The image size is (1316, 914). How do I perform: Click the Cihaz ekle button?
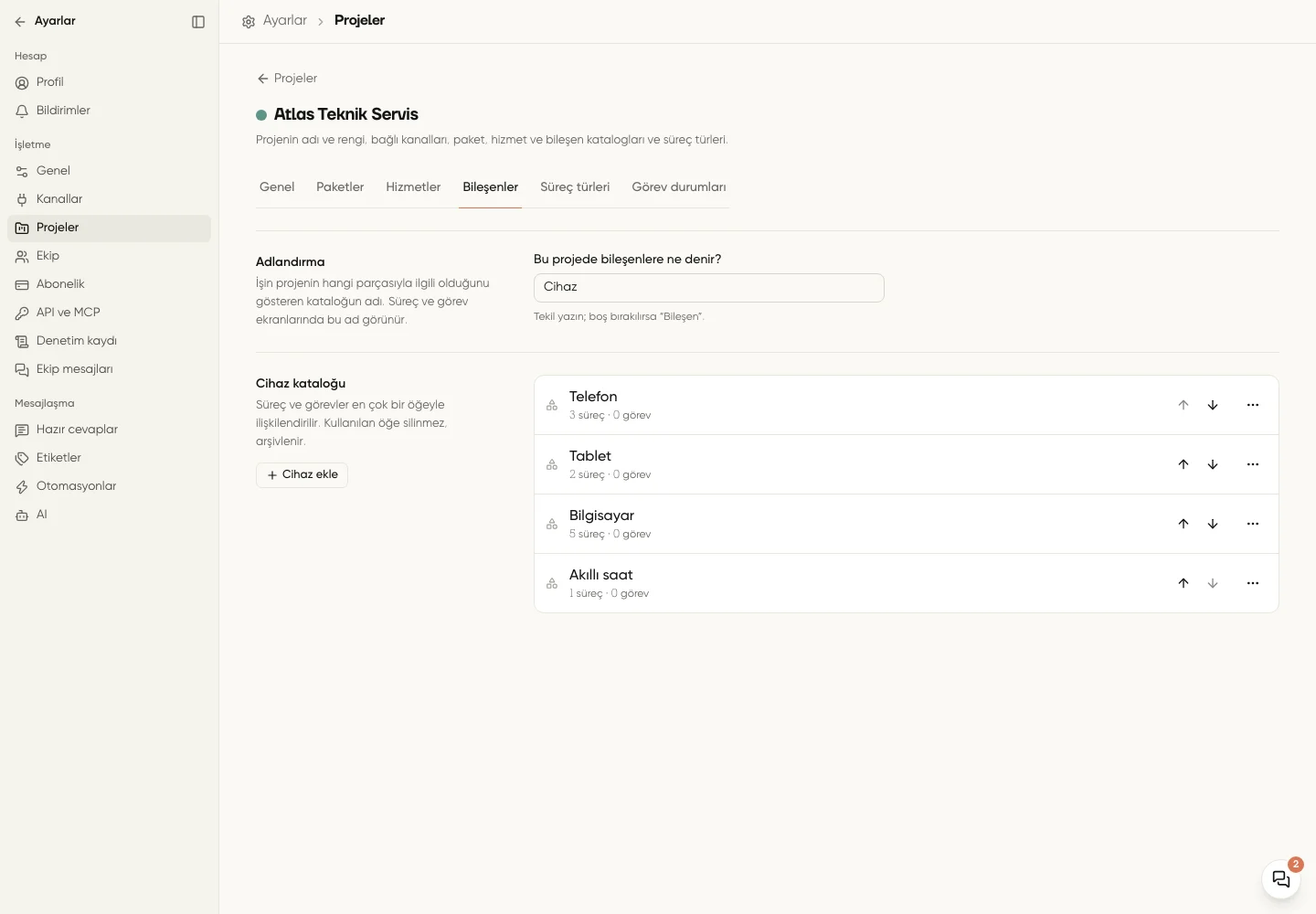(x=302, y=475)
